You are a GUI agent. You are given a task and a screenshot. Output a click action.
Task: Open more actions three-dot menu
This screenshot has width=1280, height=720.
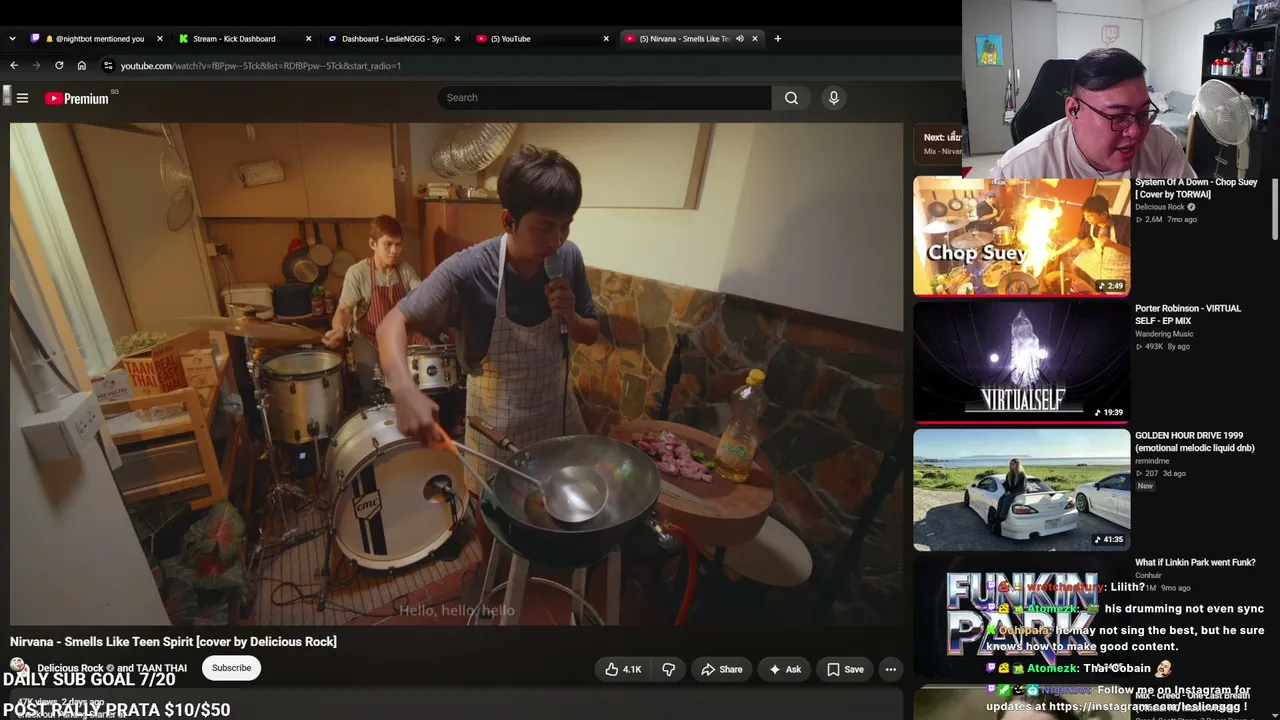coord(890,669)
